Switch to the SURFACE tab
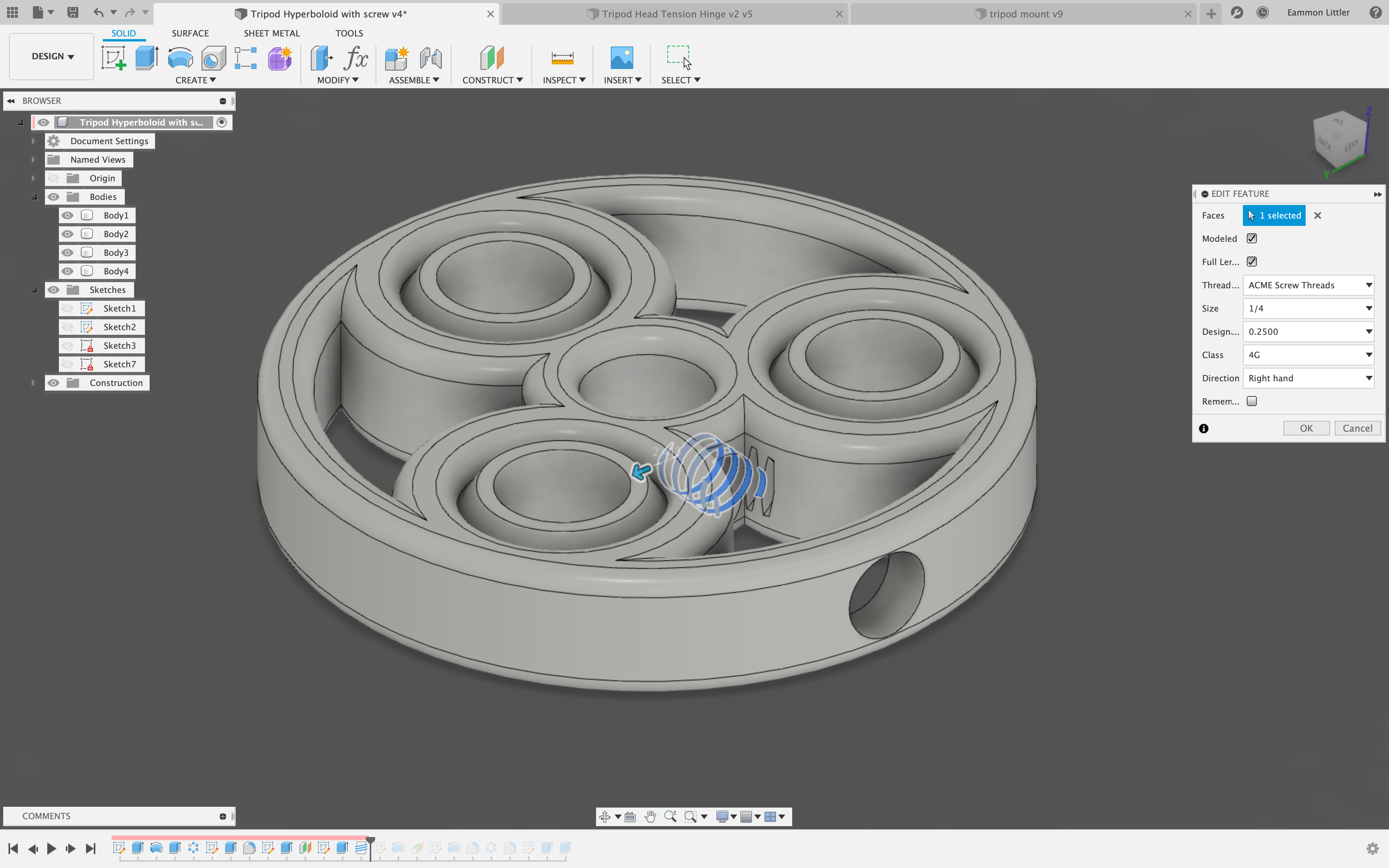 (x=190, y=33)
